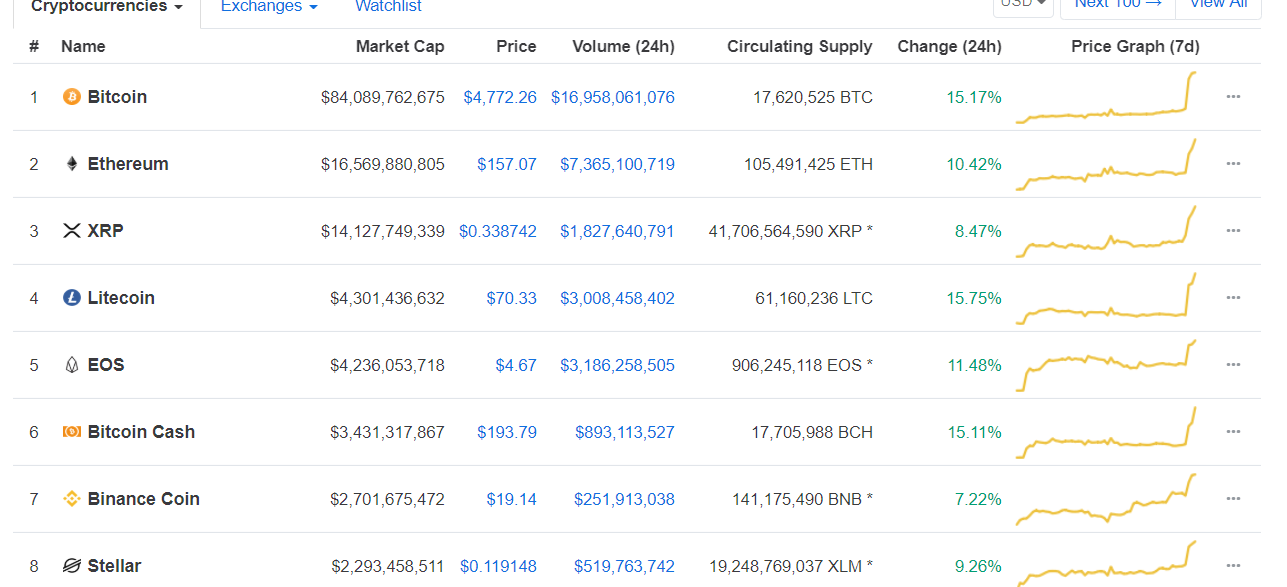This screenshot has height=587, width=1287.
Task: Open the USD currency selector
Action: tap(1023, 5)
